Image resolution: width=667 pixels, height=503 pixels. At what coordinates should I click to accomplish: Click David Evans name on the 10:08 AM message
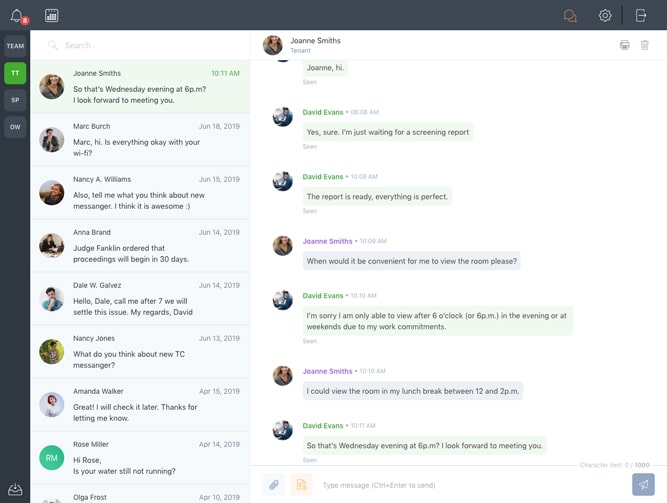click(322, 177)
